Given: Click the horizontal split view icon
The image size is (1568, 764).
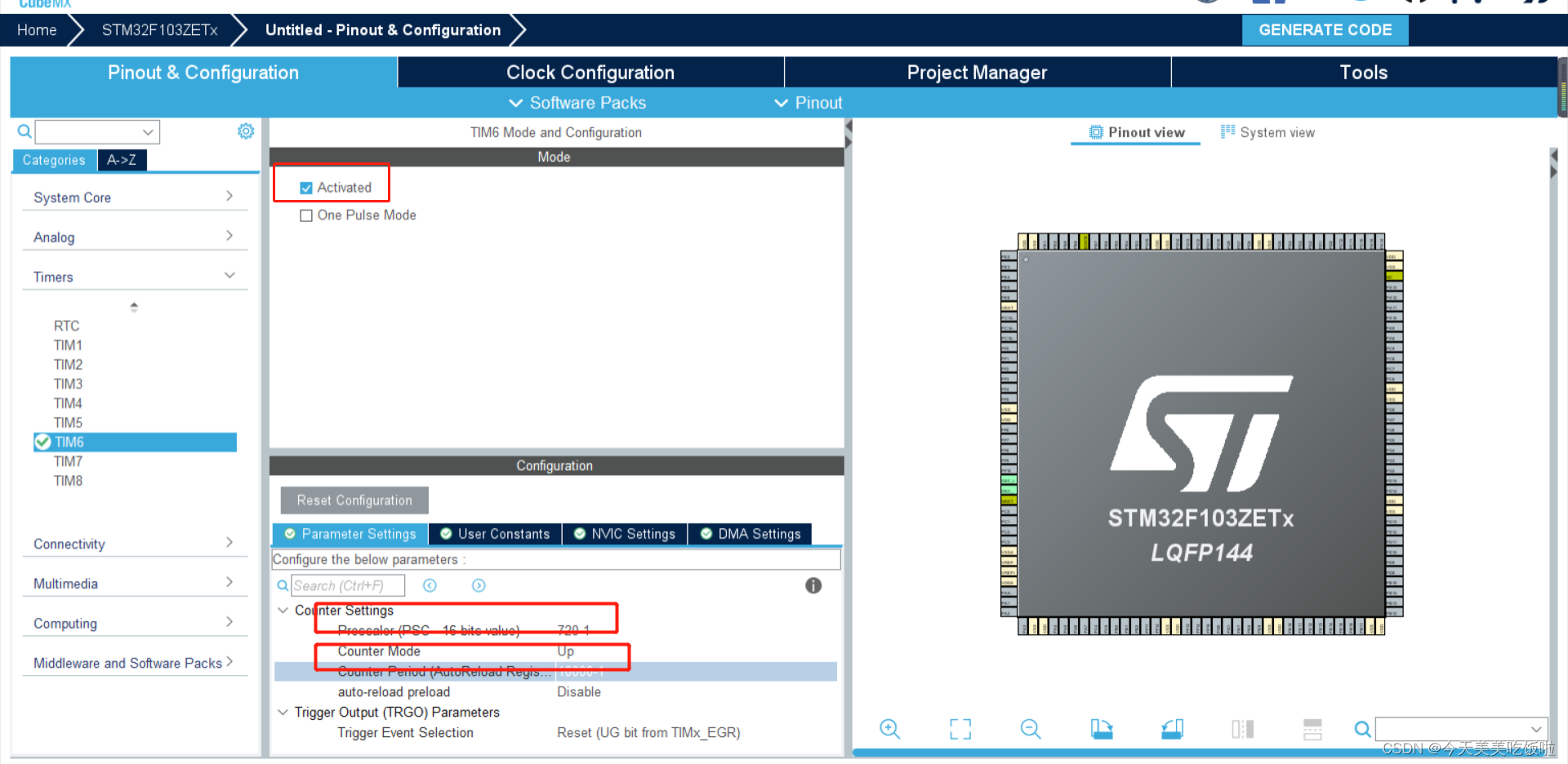Looking at the screenshot, I should point(1312,729).
